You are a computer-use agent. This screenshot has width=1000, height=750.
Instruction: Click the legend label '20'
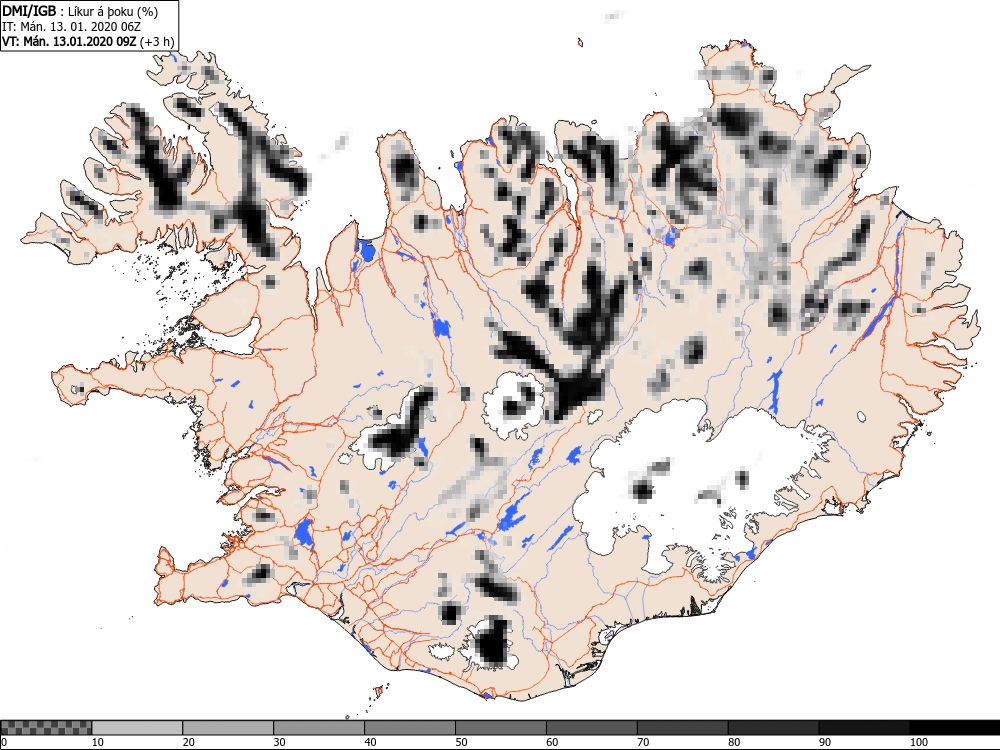coord(188,742)
